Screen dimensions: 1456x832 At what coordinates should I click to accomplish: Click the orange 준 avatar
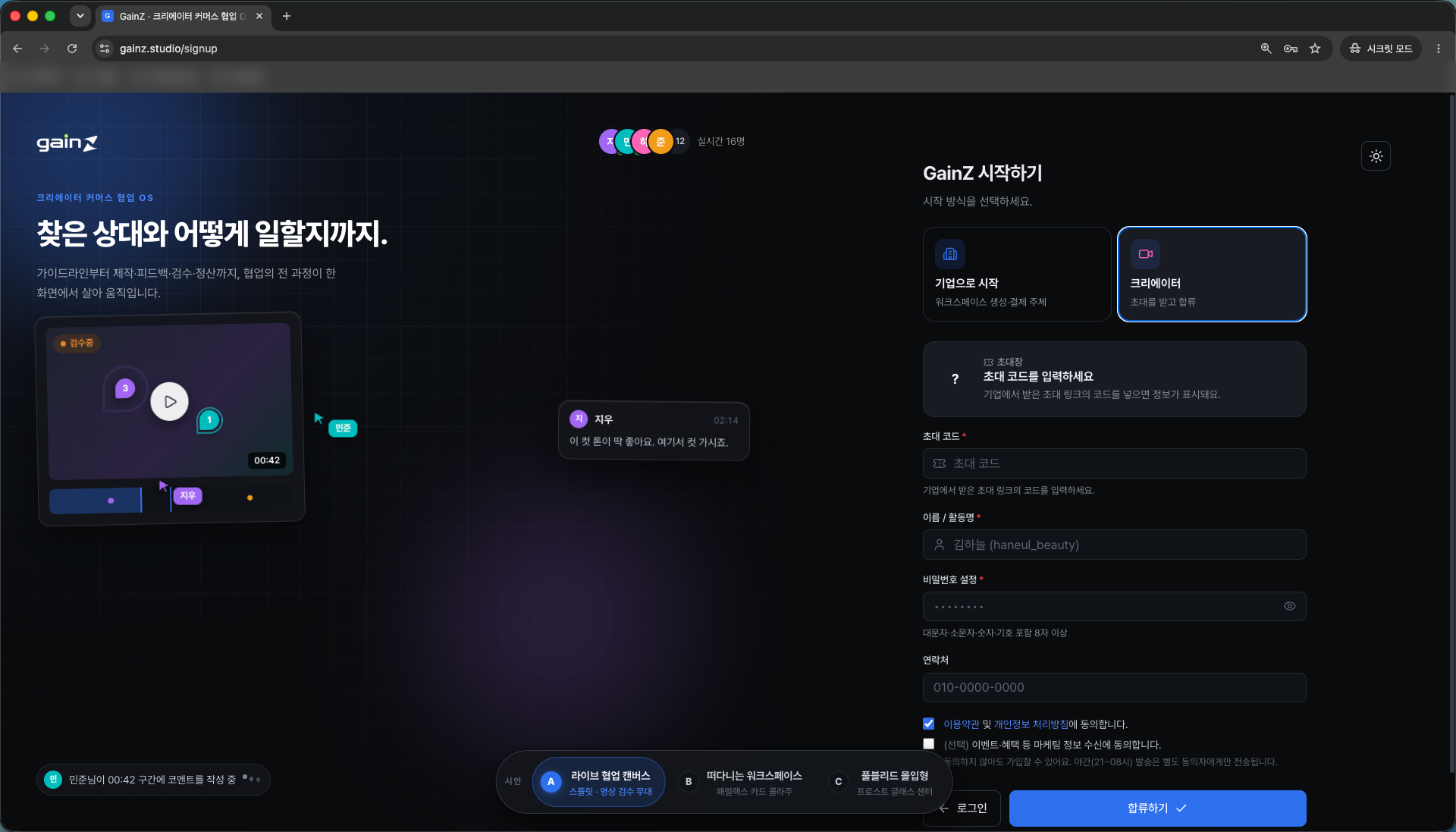661,141
